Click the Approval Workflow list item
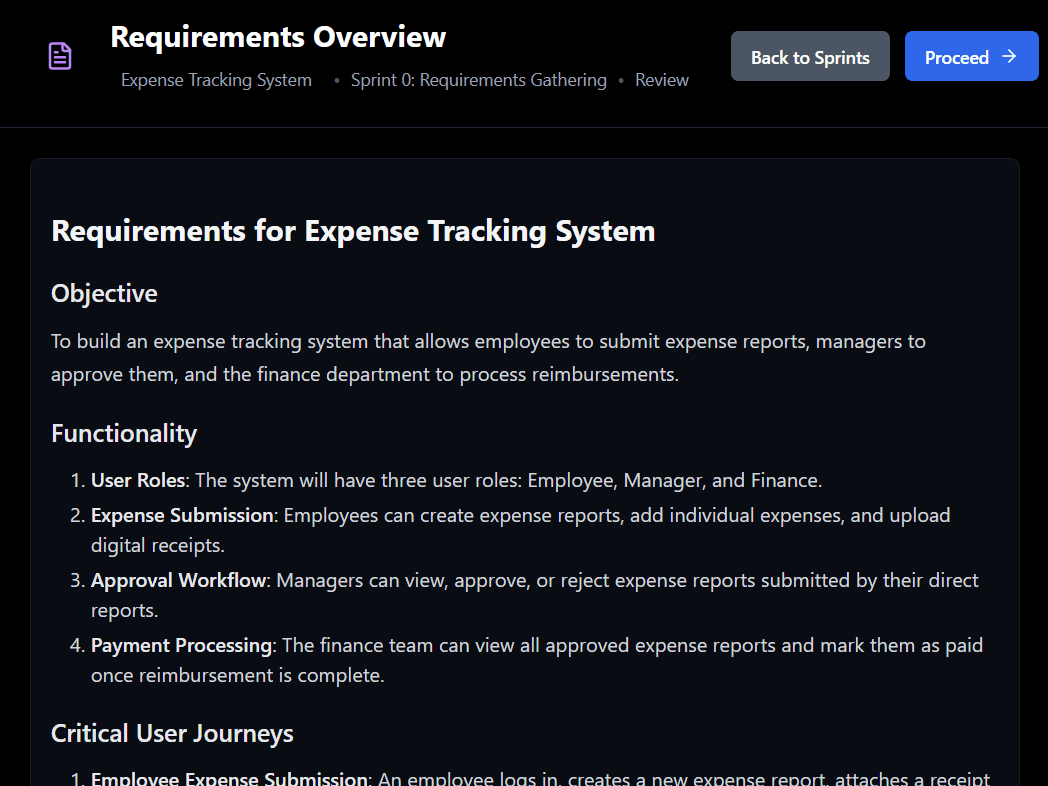Viewport: 1048px width, 786px height. pos(535,595)
